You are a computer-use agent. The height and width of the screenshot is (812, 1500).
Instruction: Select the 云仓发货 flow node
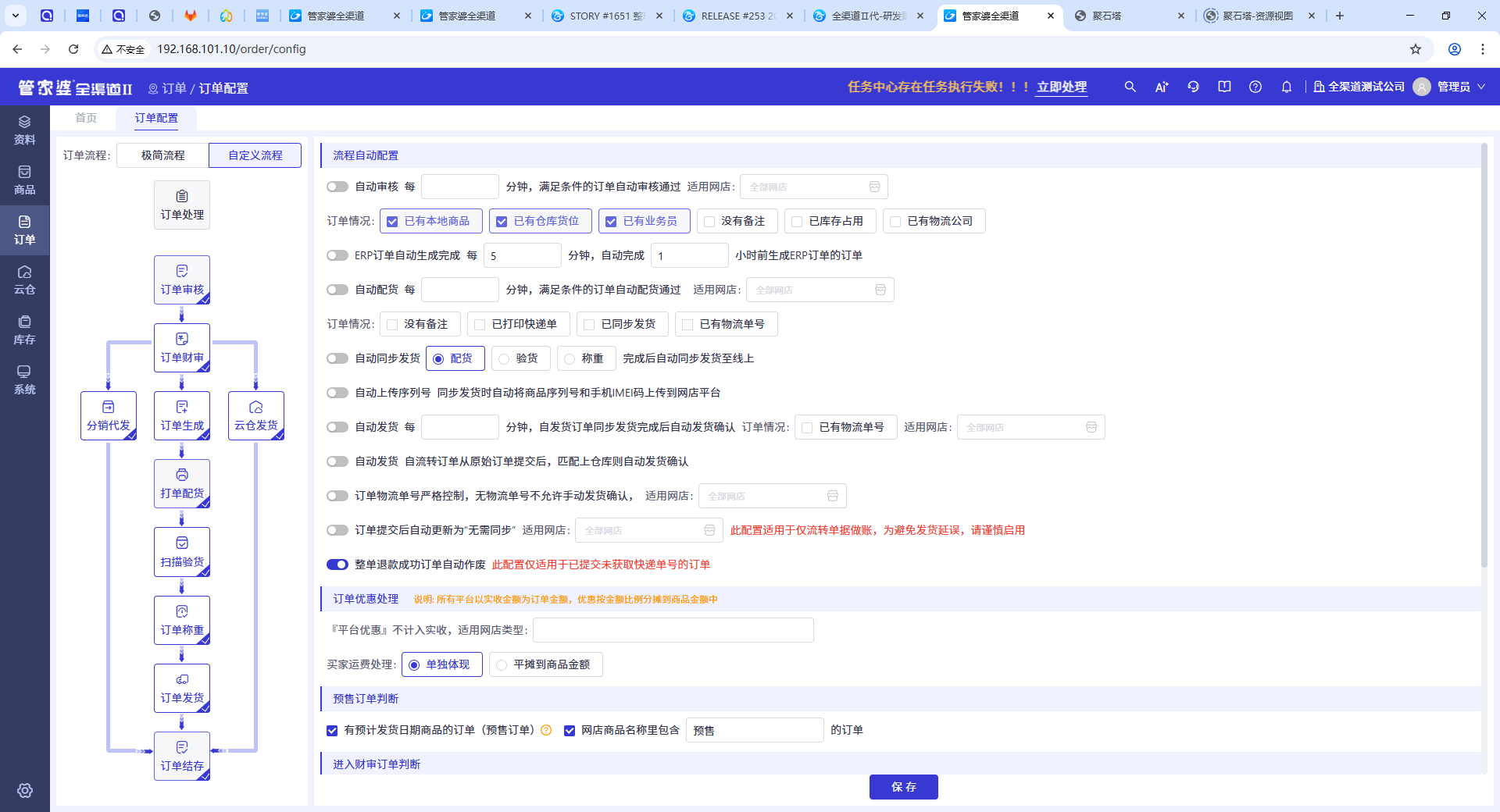pos(256,416)
